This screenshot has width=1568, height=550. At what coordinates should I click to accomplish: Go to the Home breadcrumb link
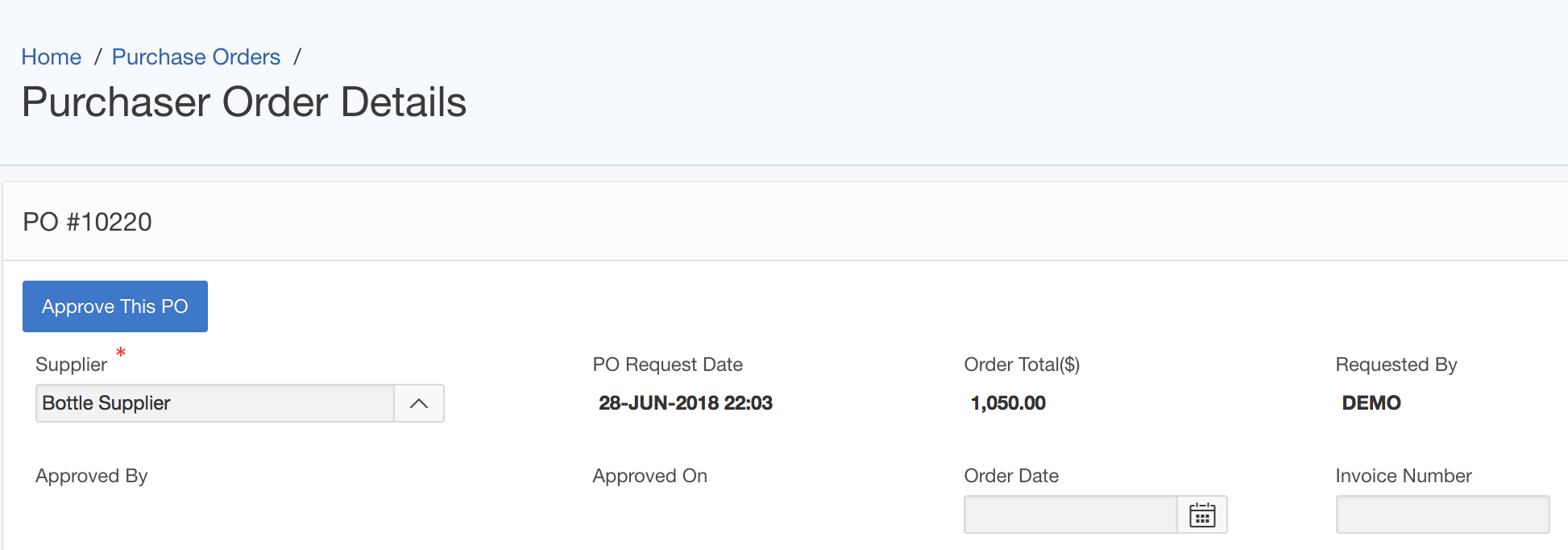tap(51, 57)
